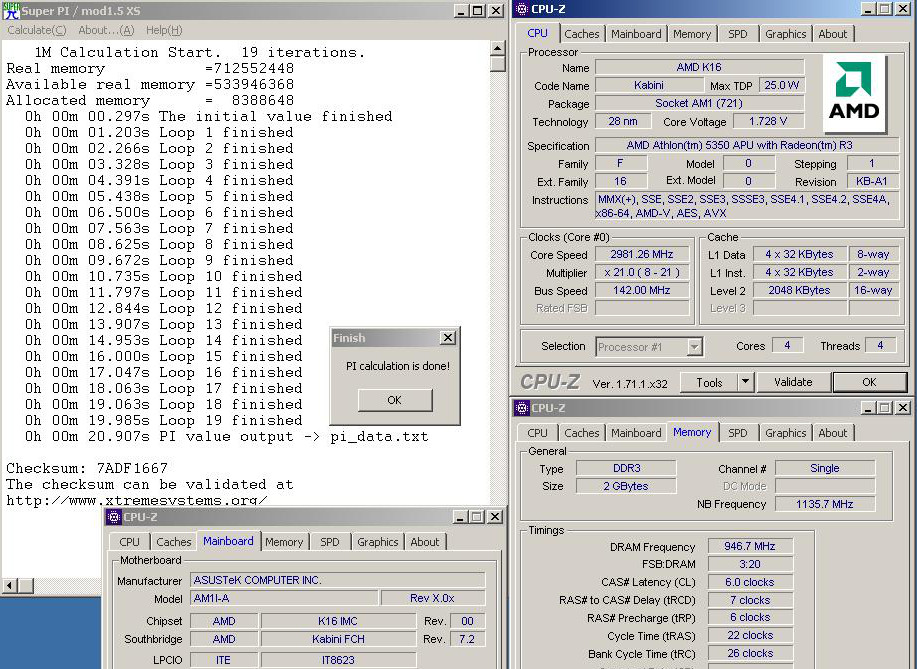Switch to Memory tab in top CPU-Z
The image size is (917, 669).
tap(691, 34)
